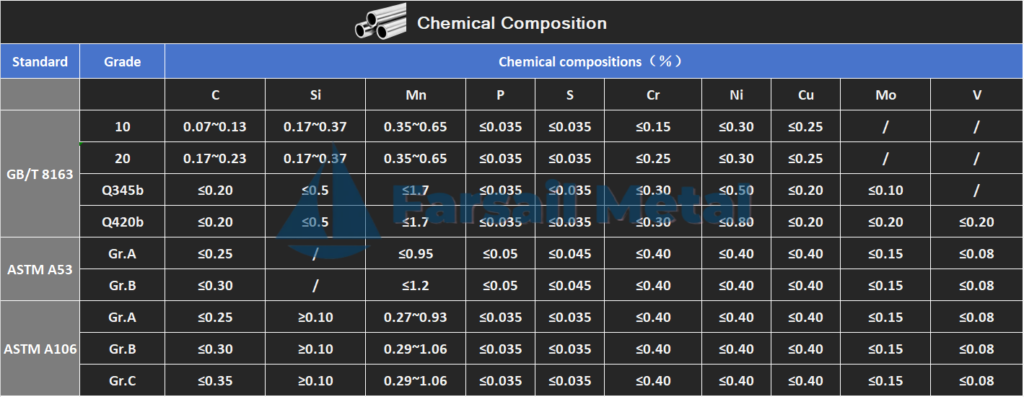This screenshot has width=1024, height=397.
Task: Select the 0.27~0.93 Mn value cell
Action: (416, 317)
